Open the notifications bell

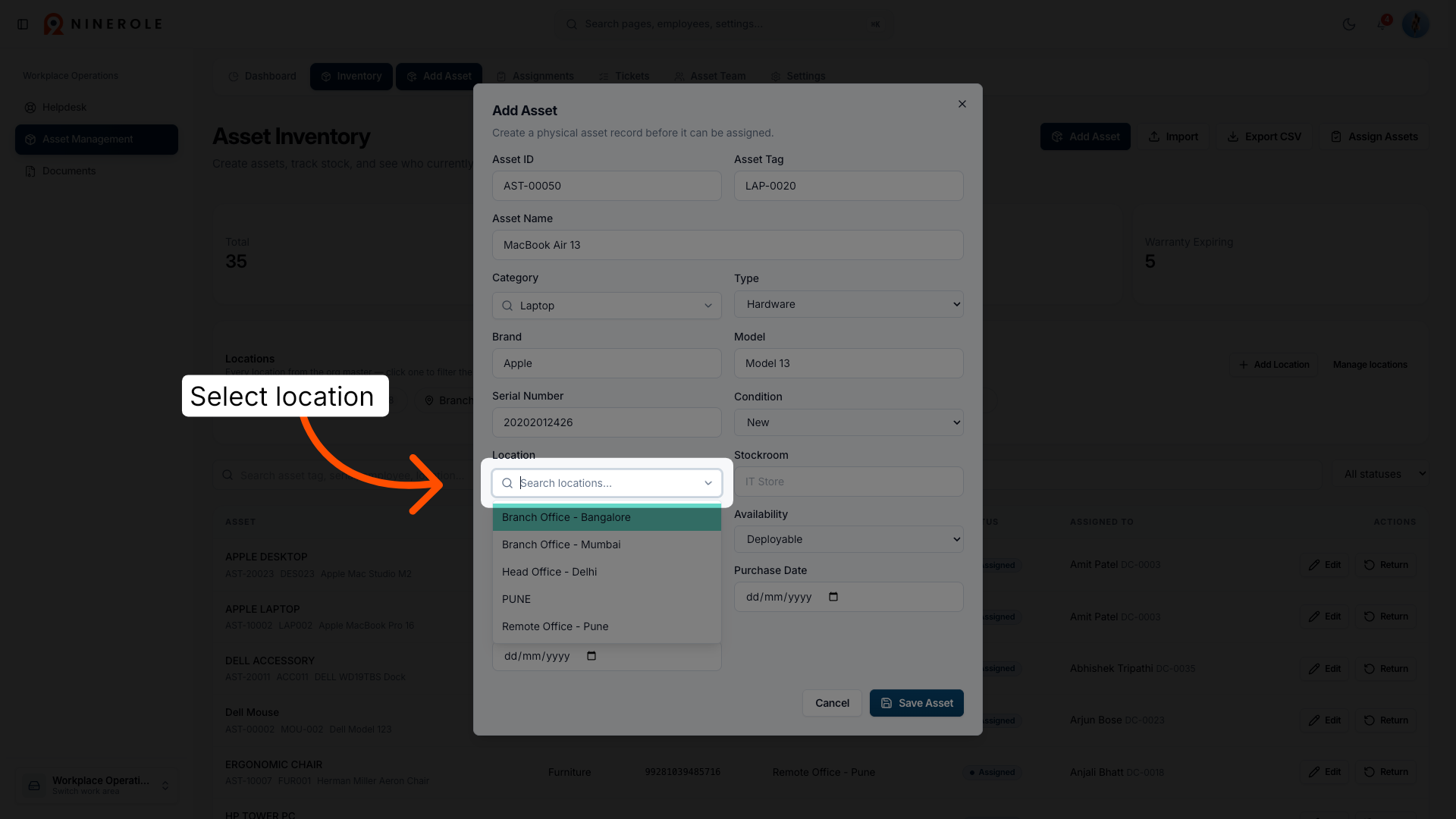[1382, 24]
